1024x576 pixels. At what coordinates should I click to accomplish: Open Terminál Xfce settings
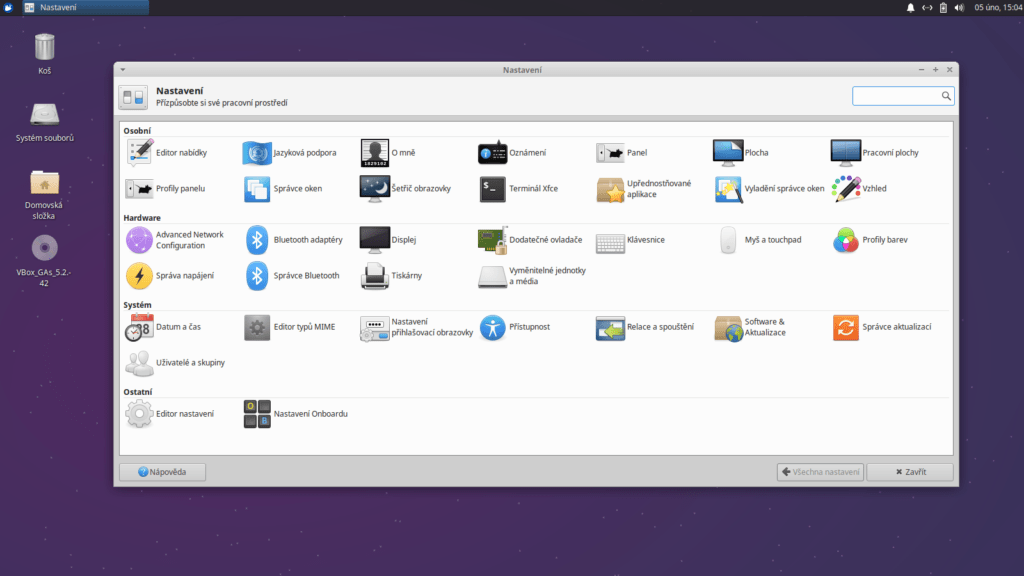(518, 189)
